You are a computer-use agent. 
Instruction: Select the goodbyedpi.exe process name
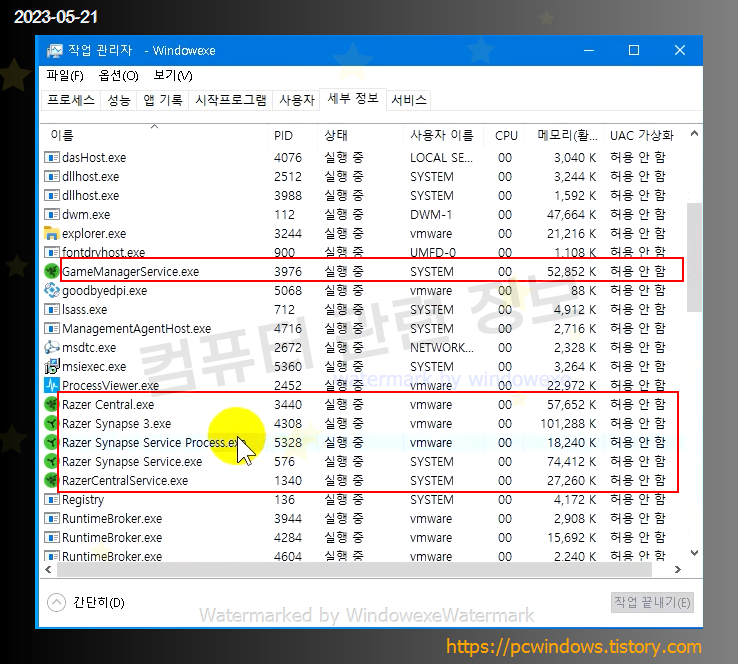tap(104, 291)
